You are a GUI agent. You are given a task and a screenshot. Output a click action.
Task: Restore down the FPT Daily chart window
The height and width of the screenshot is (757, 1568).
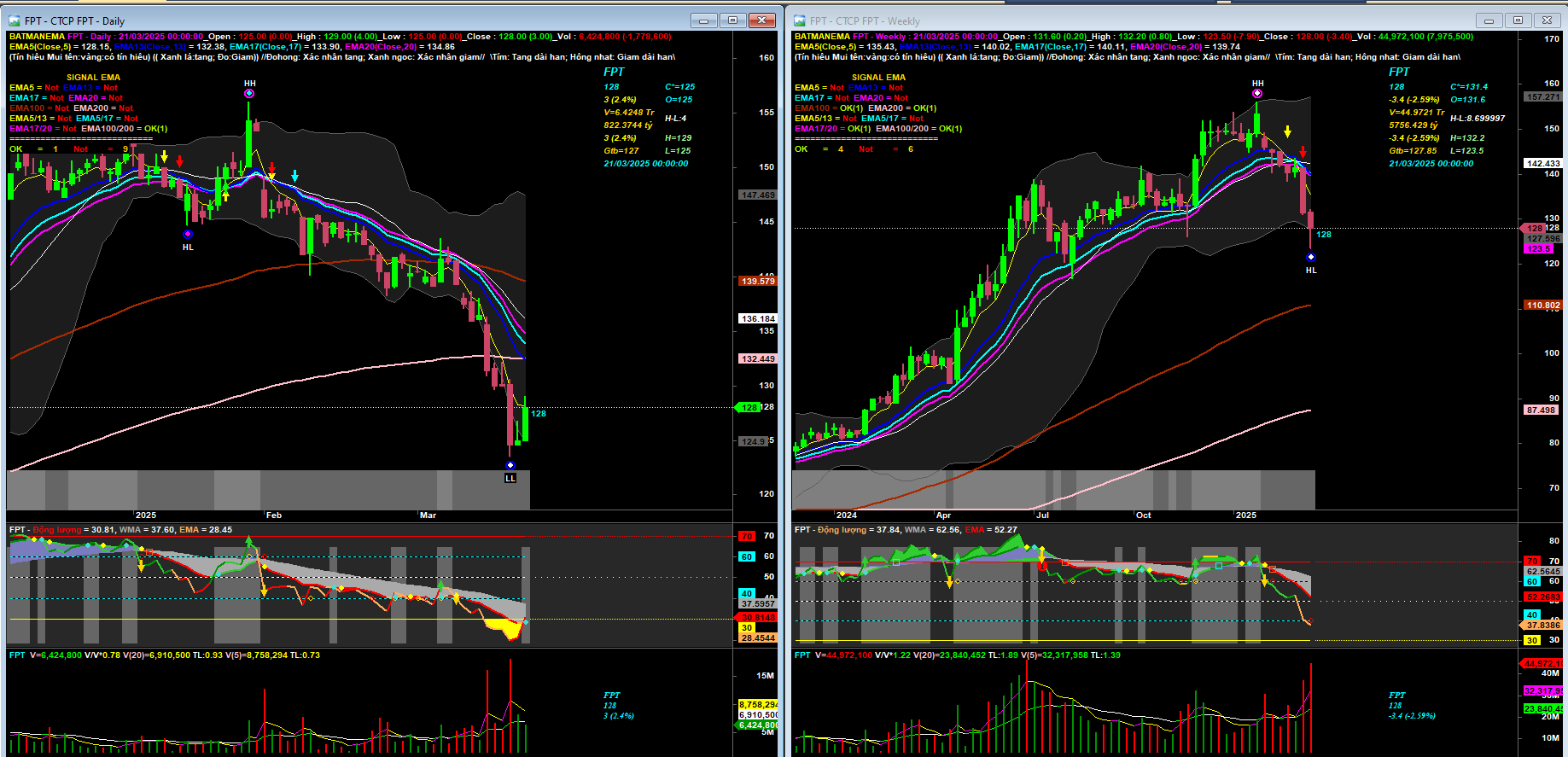[x=732, y=20]
